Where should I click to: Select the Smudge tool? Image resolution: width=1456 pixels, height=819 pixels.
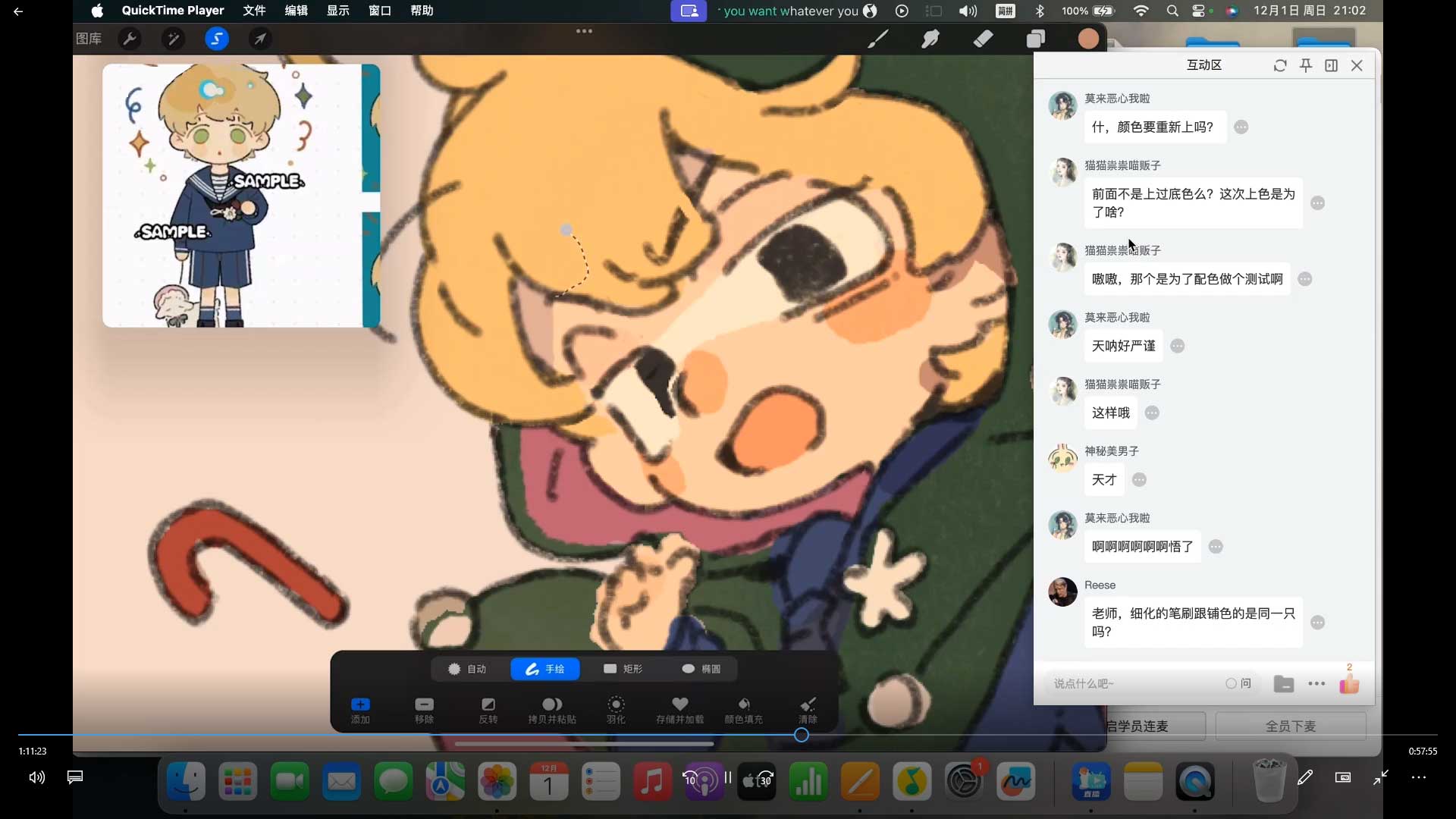pos(930,39)
